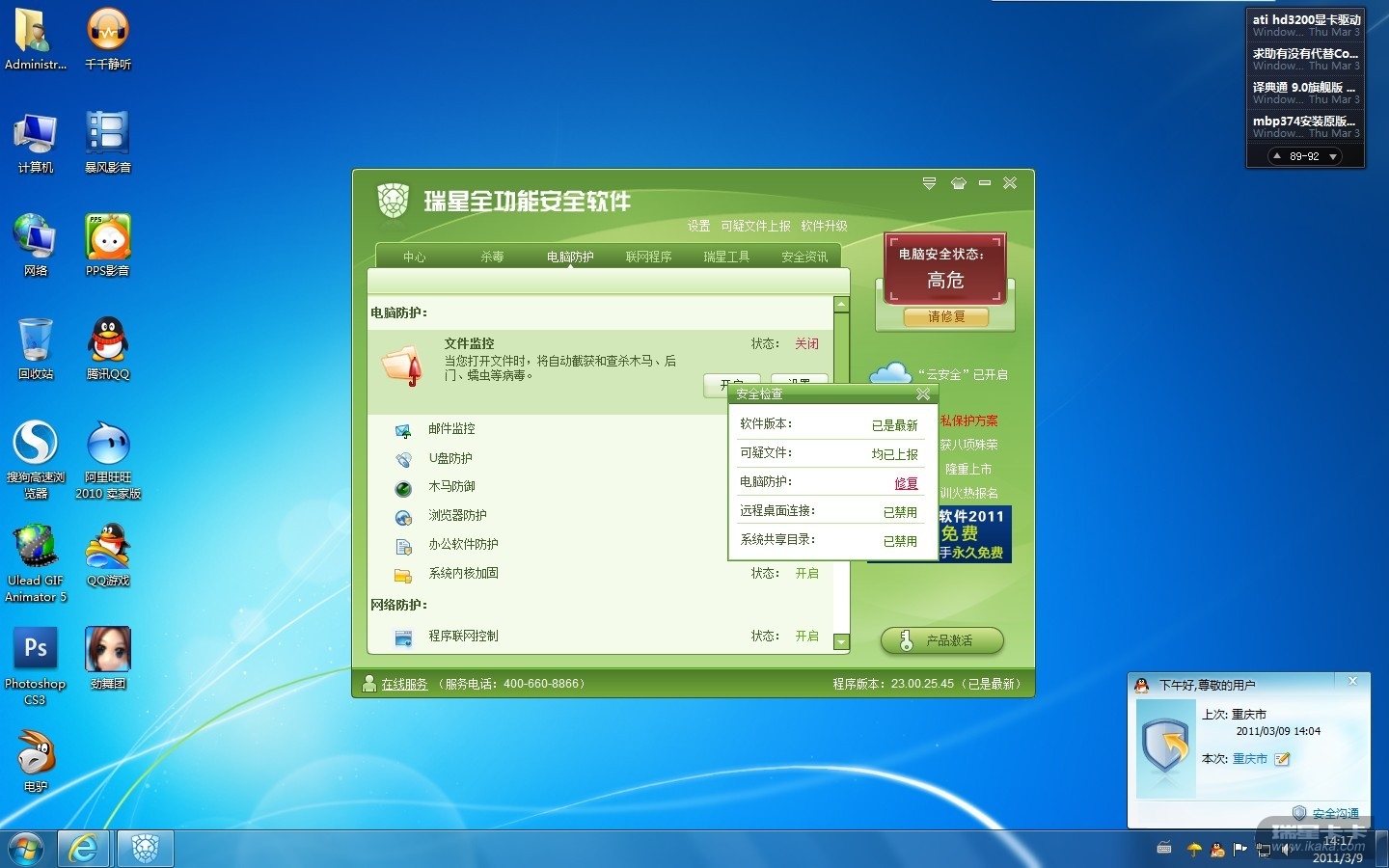1389x868 pixels.
Task: Click the 免费 2011 advertisement banner
Action: click(974, 533)
